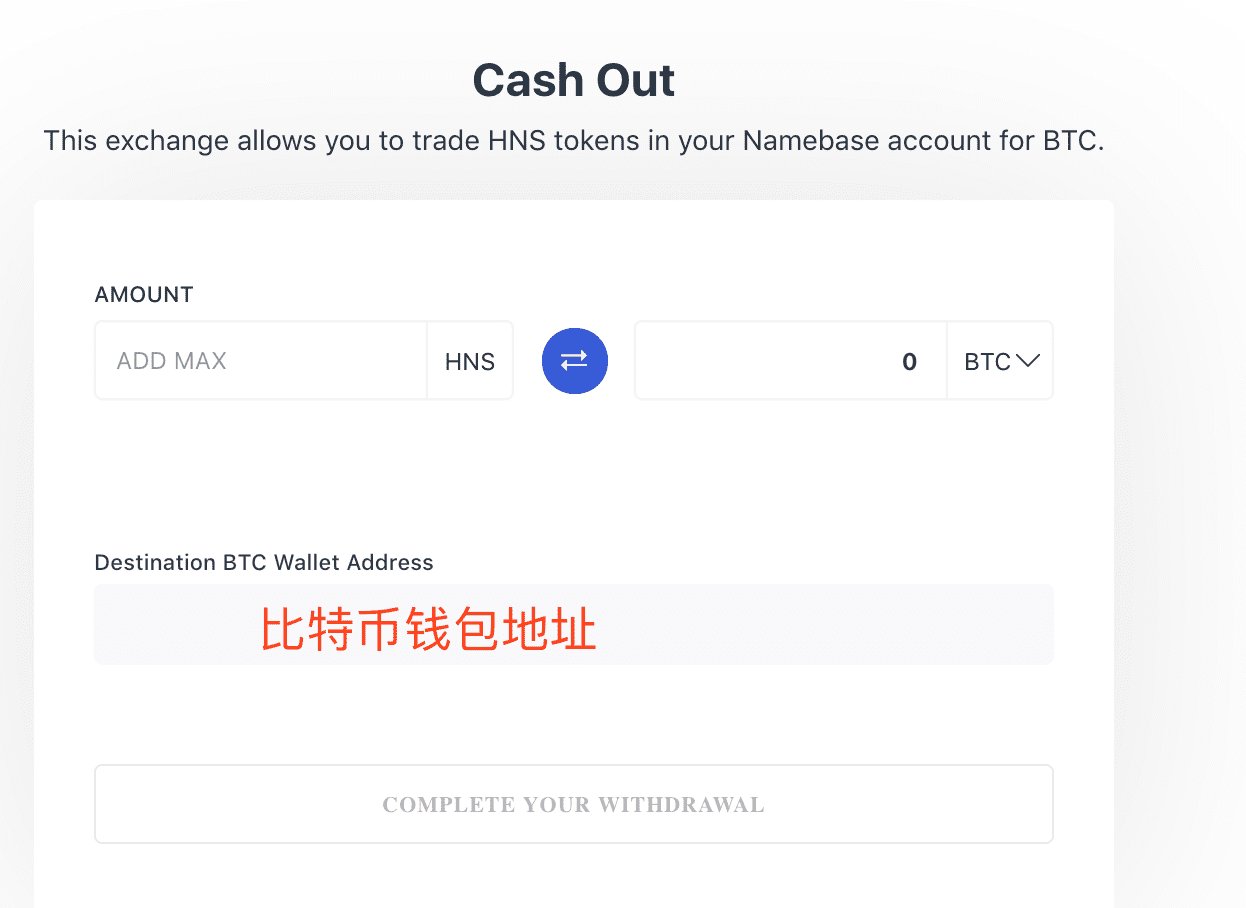Click the Cash Out page heading
Screen dimensions: 1246x908
pos(574,80)
